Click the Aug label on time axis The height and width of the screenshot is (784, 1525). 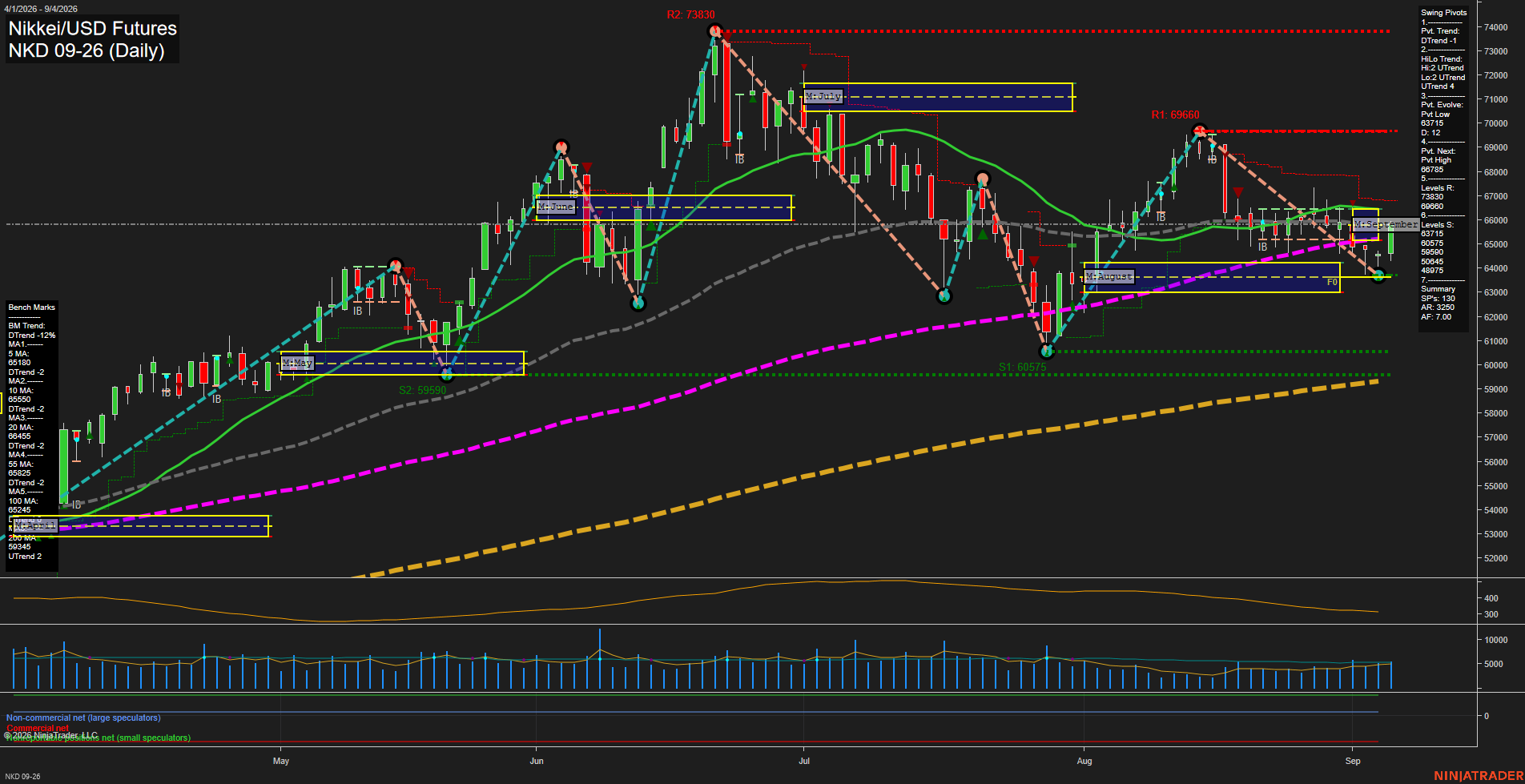(x=1084, y=761)
